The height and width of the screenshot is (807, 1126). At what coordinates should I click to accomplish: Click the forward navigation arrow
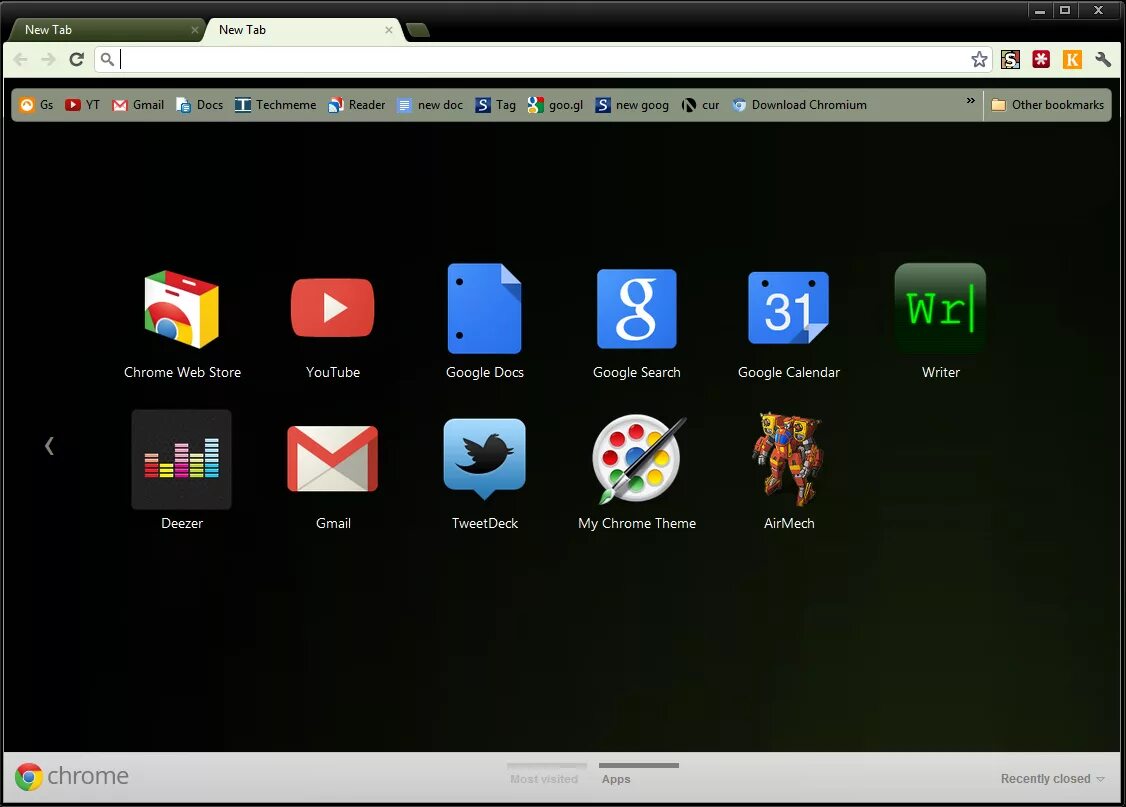click(48, 60)
